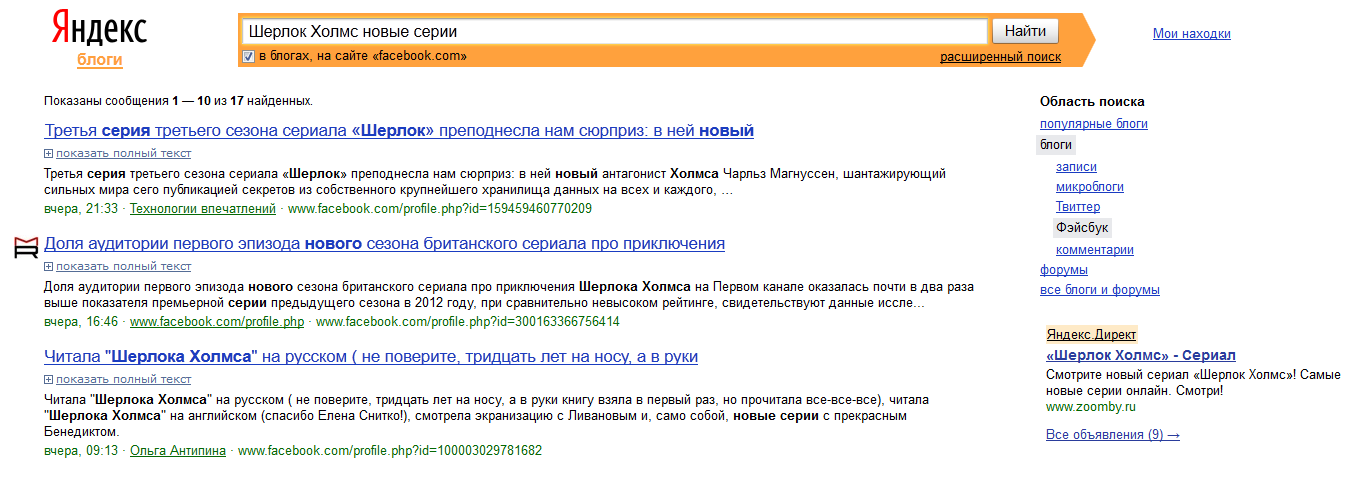Screen dimensions: 1346x477
Task: Click the Яндекс logo
Action: click(x=99, y=29)
